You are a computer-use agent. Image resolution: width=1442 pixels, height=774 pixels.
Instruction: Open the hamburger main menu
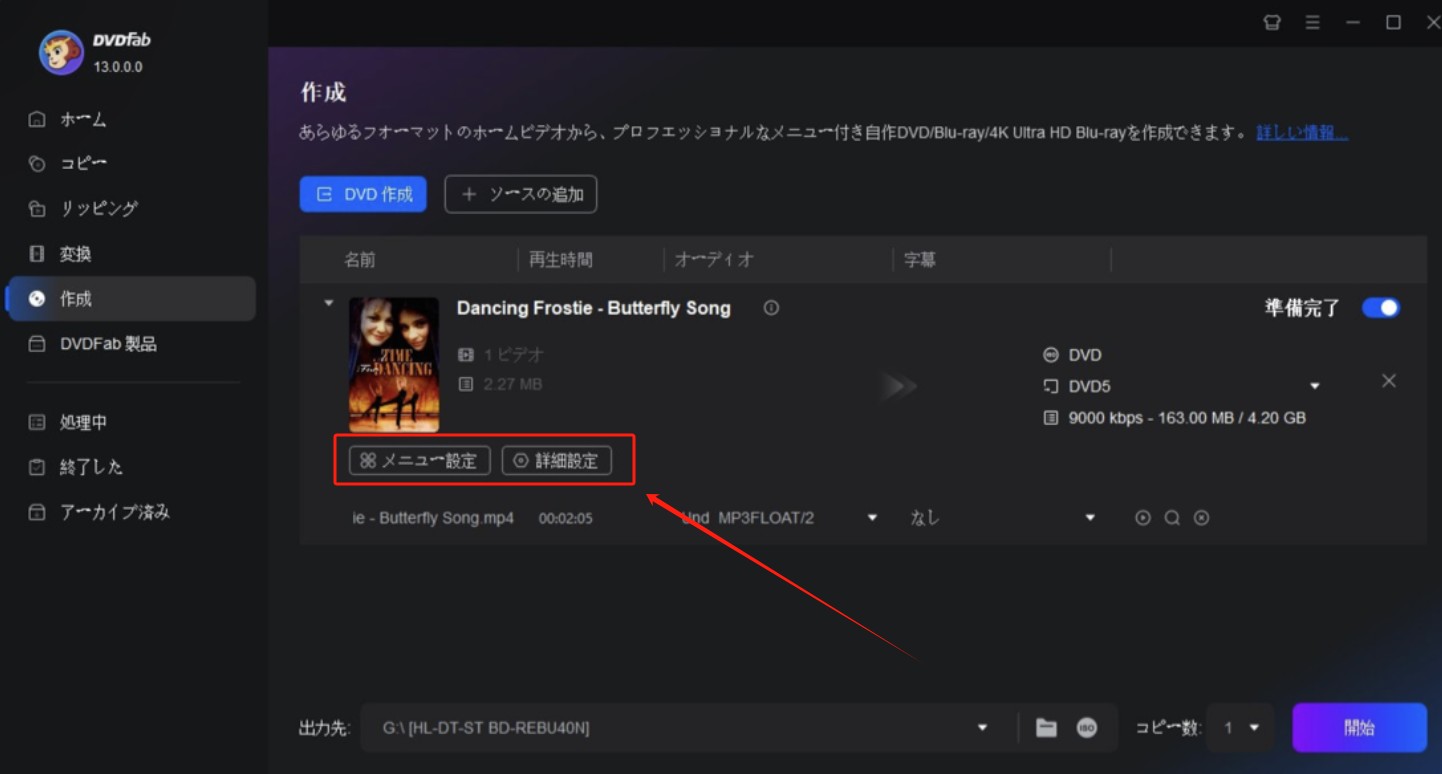click(1313, 23)
